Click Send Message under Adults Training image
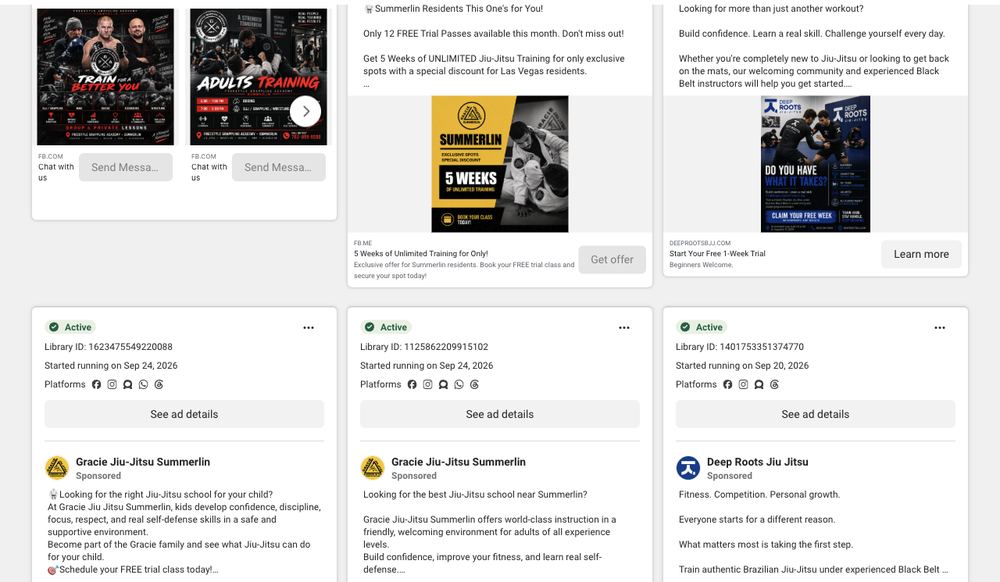The height and width of the screenshot is (582, 1000). 279,167
